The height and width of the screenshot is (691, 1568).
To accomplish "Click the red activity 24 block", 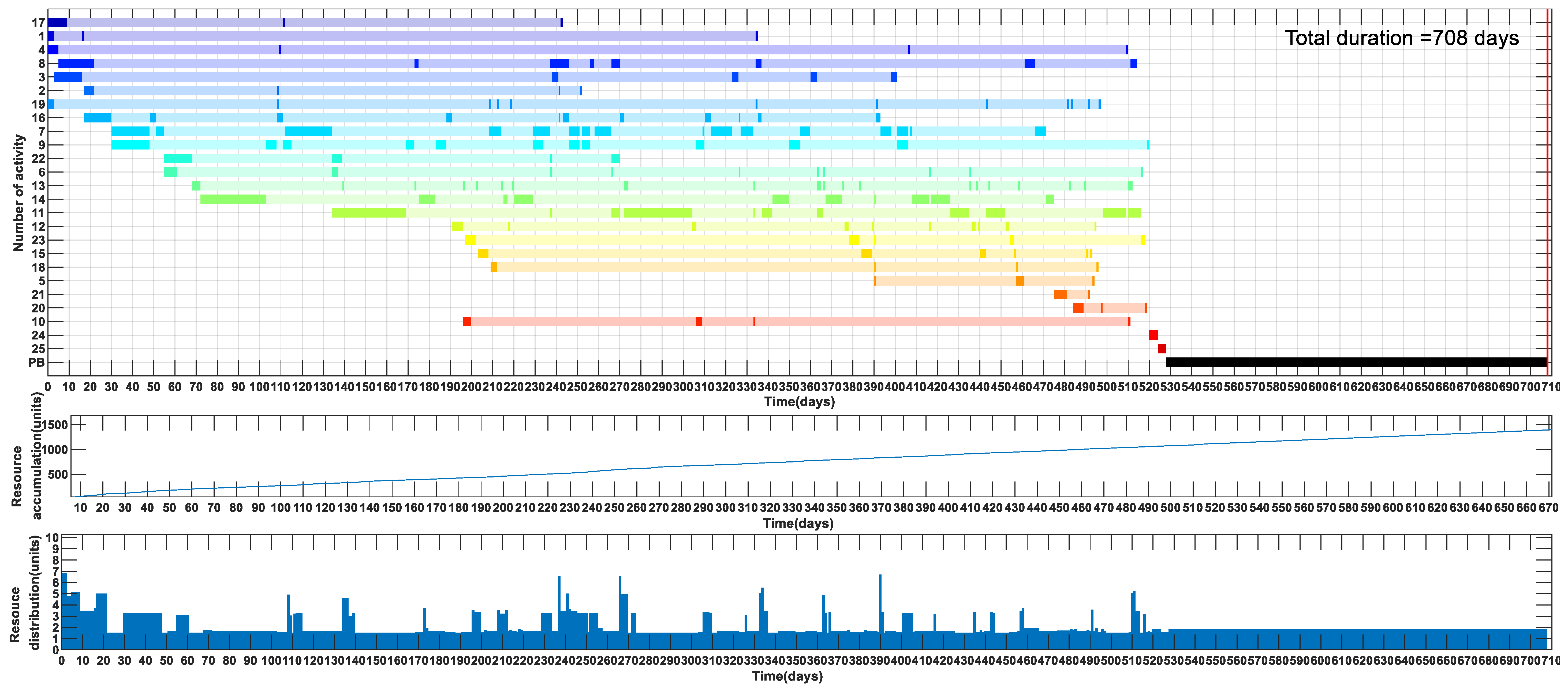I will coord(1153,335).
